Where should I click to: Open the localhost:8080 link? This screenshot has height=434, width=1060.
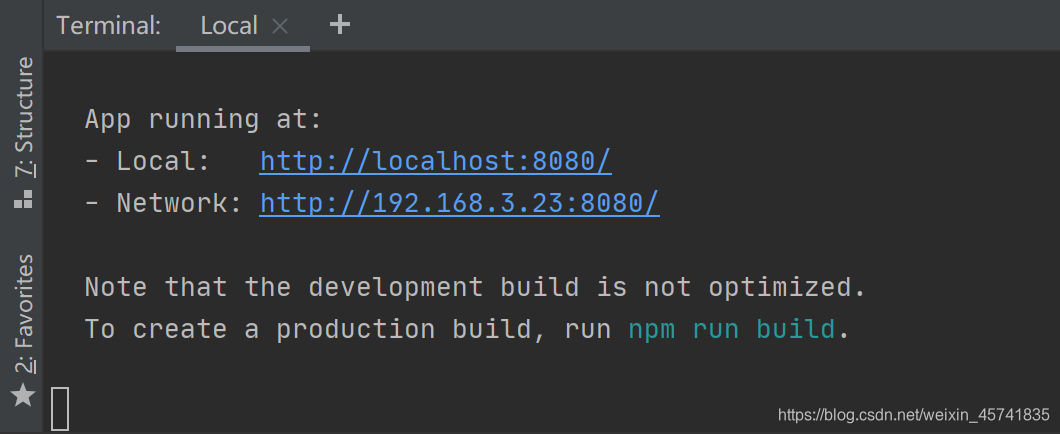pyautogui.click(x=435, y=161)
